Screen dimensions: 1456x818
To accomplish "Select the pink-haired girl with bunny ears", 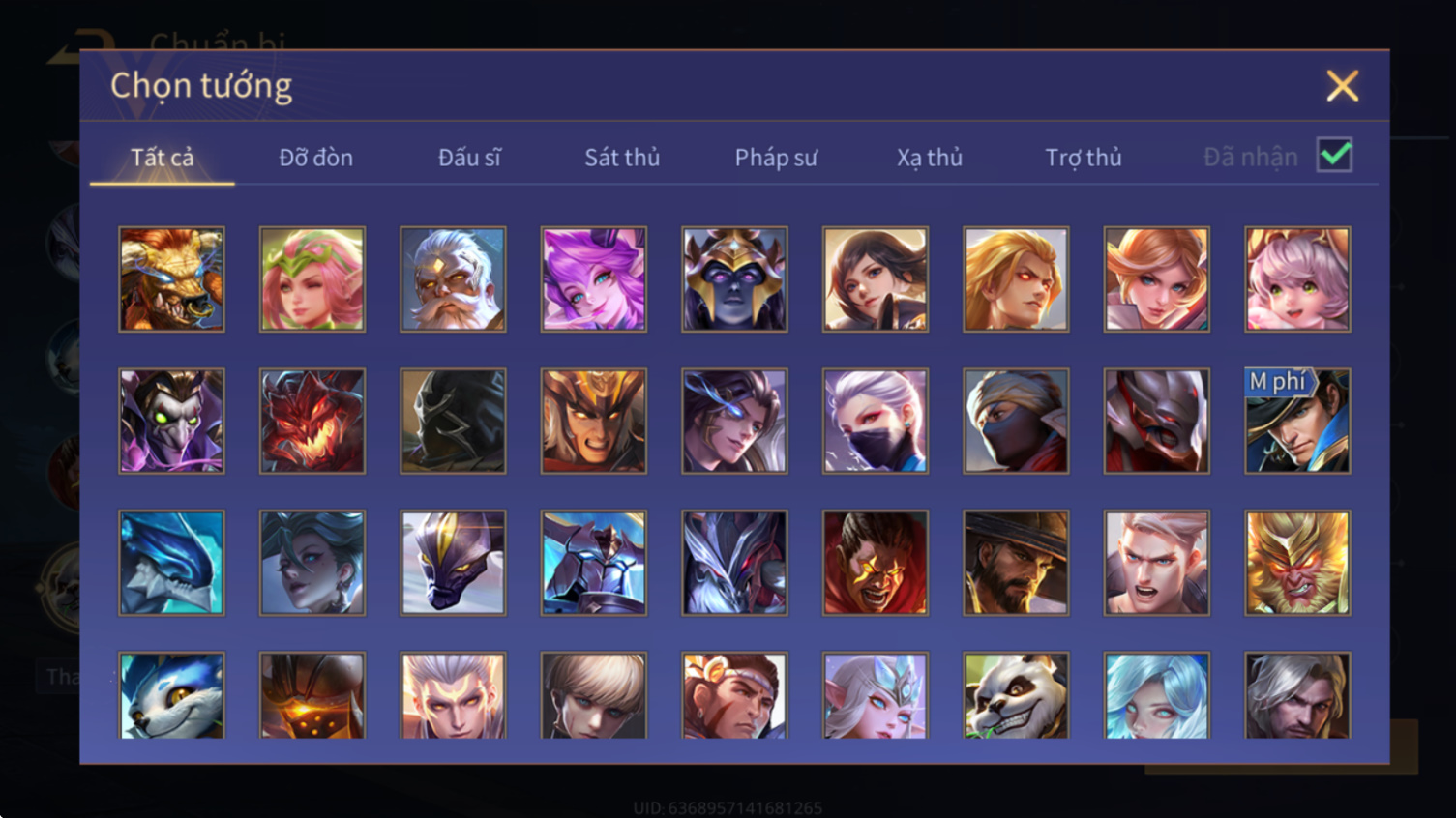I will click(1297, 279).
